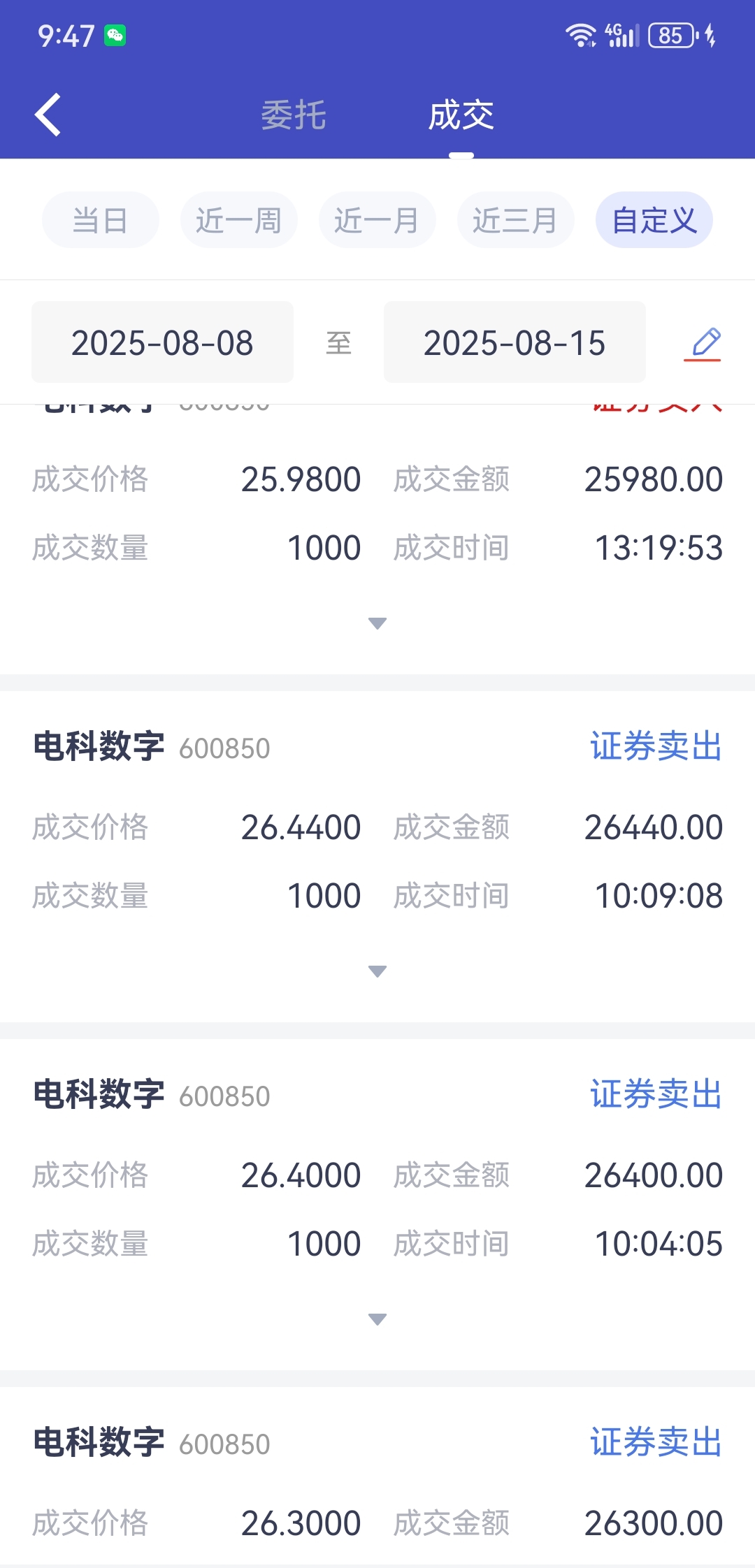The image size is (755, 1568).
Task: Switch to the 委托 tab
Action: click(294, 115)
